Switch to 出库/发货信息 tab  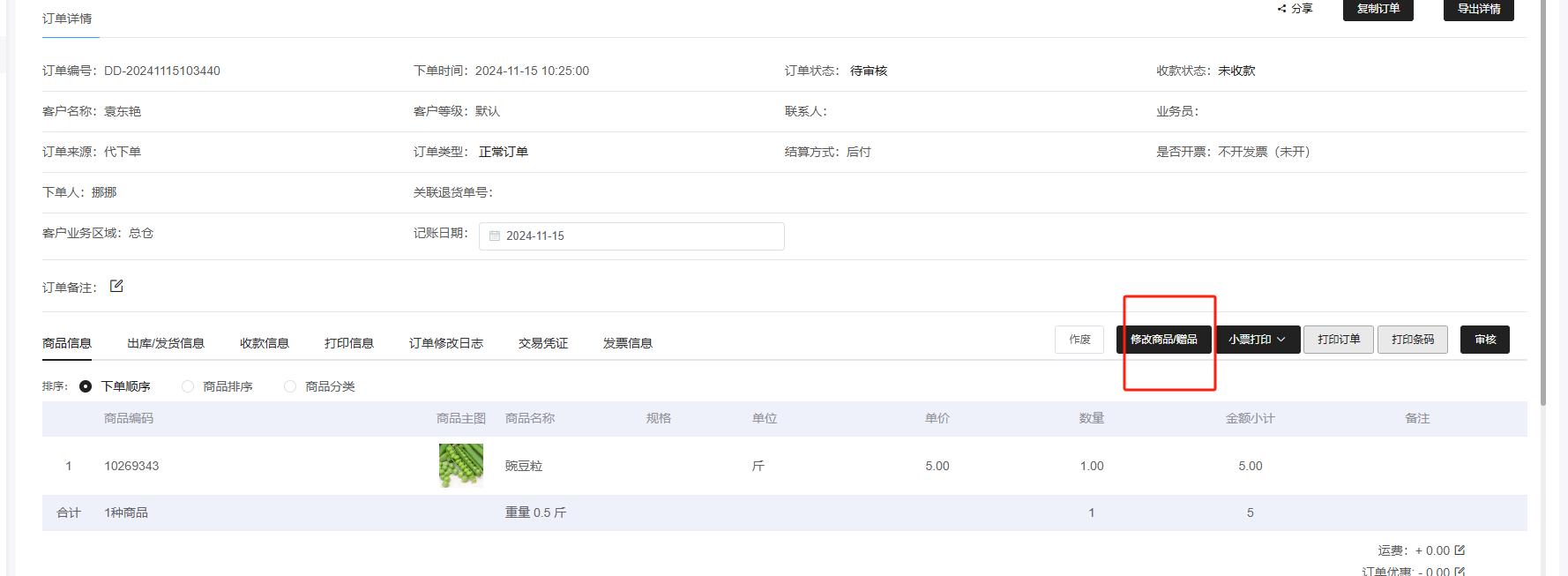tap(166, 343)
